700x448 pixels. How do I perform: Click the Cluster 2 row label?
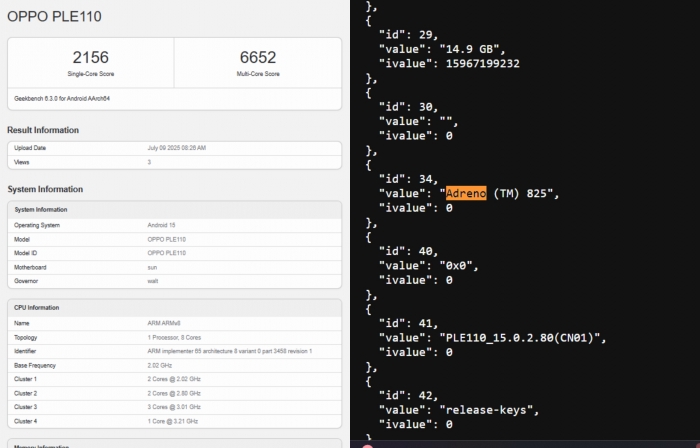(x=25, y=394)
